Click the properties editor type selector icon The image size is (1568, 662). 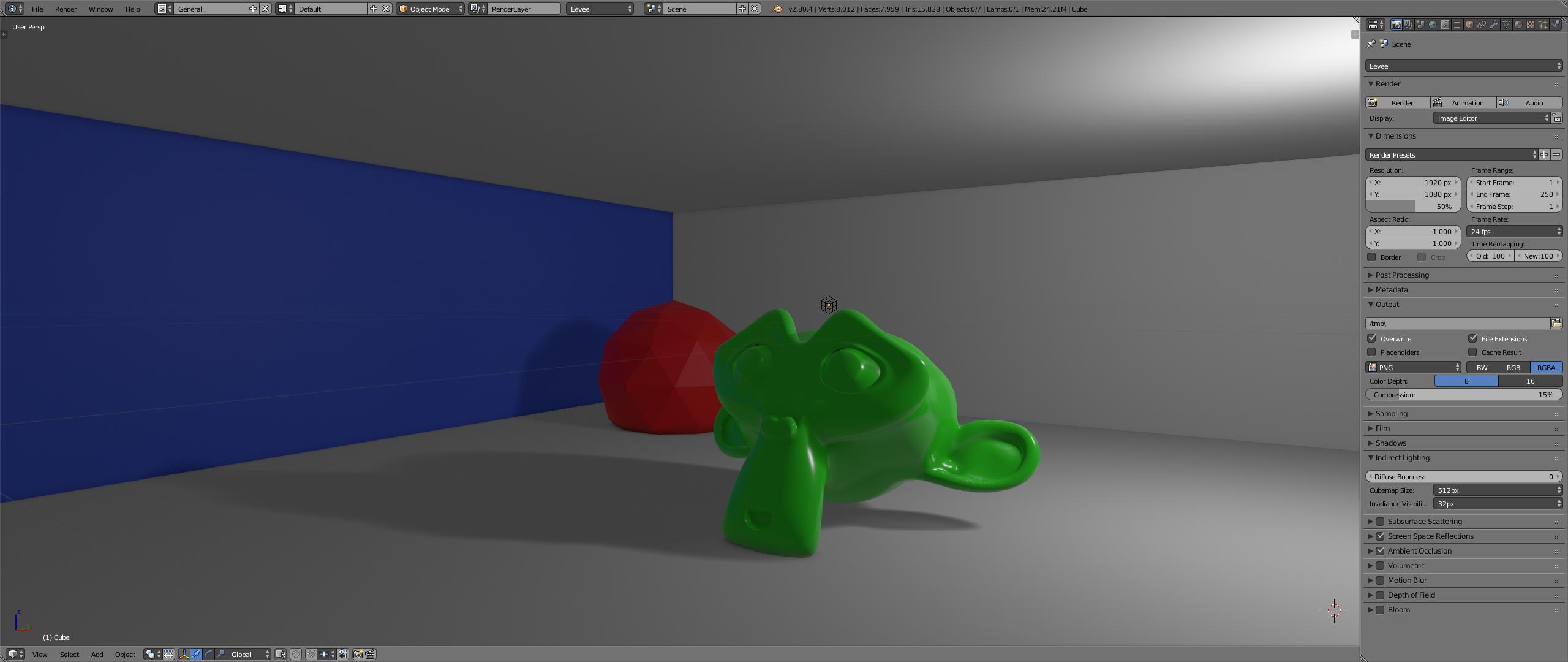point(1376,25)
